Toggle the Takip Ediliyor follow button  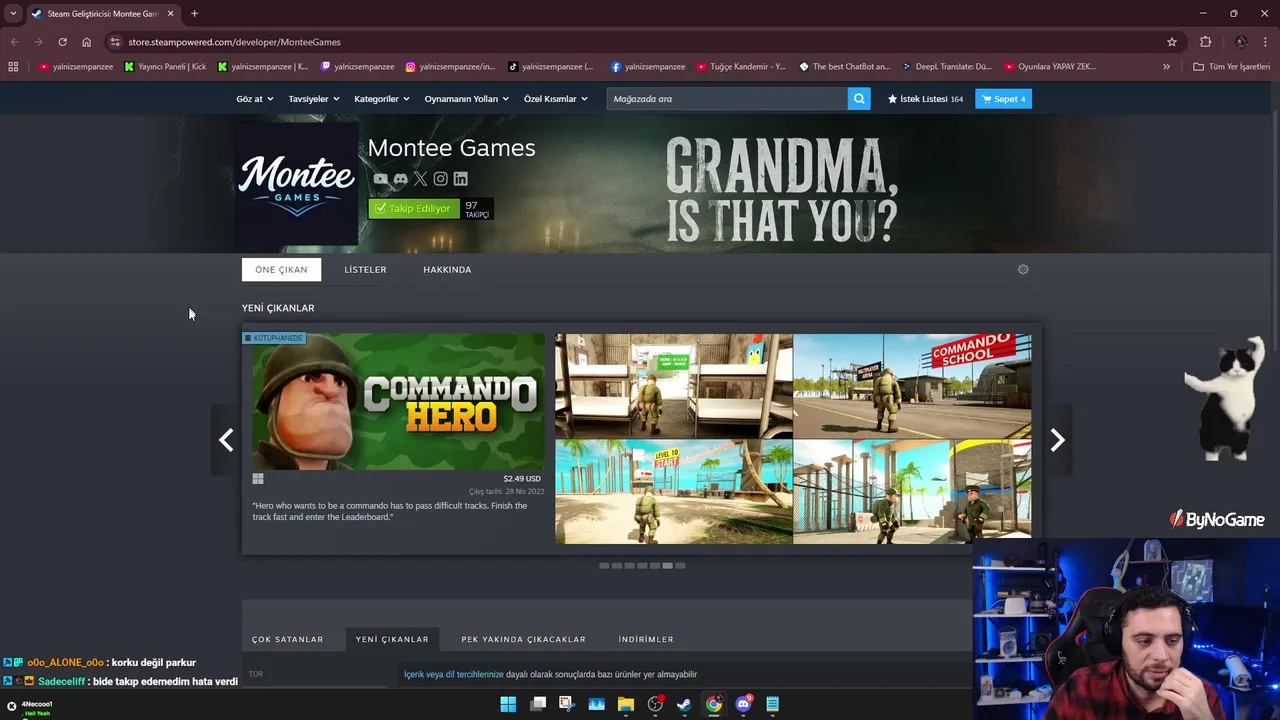tap(414, 209)
